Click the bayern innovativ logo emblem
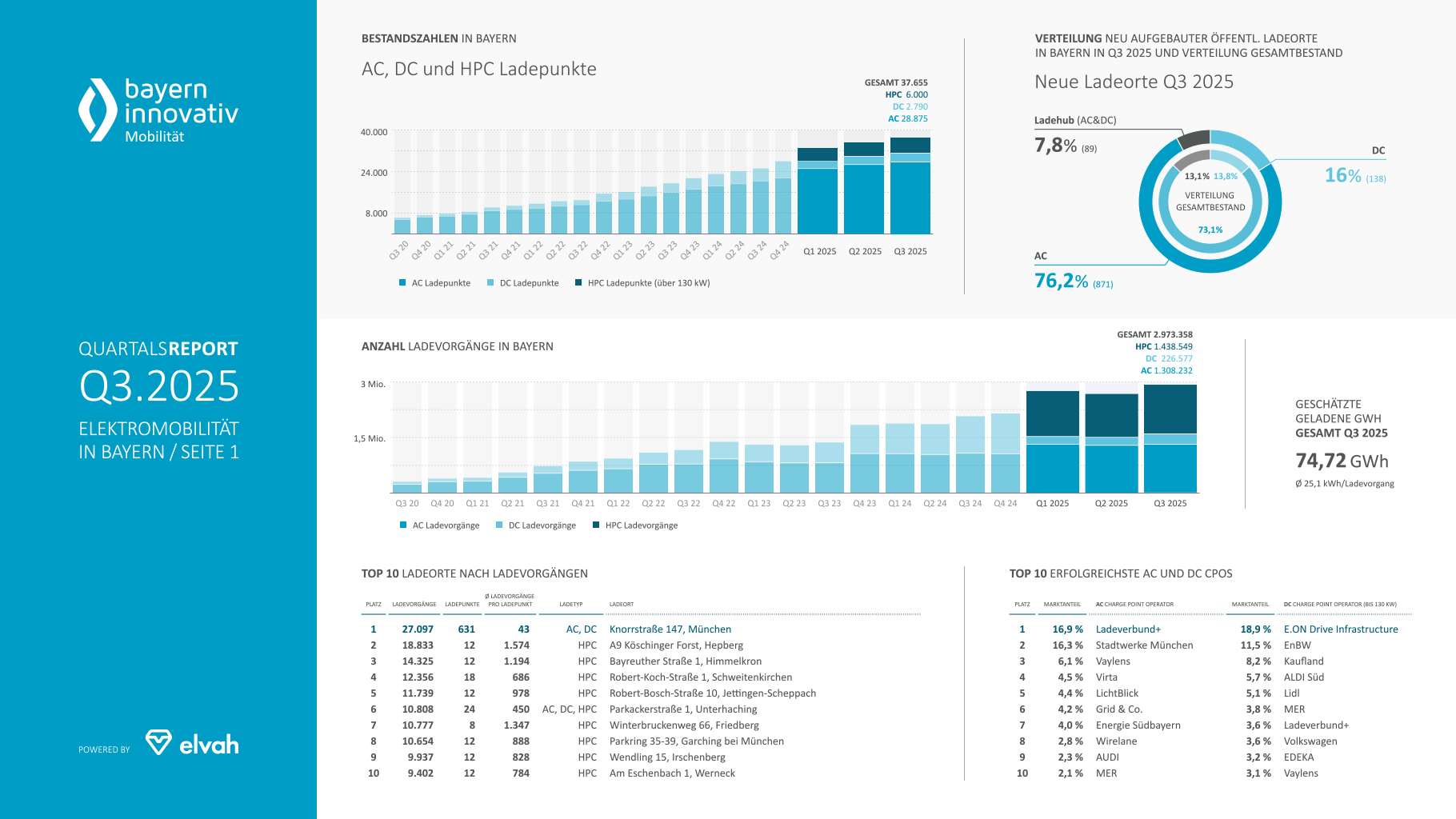This screenshot has height=819, width=1456. [x=98, y=110]
